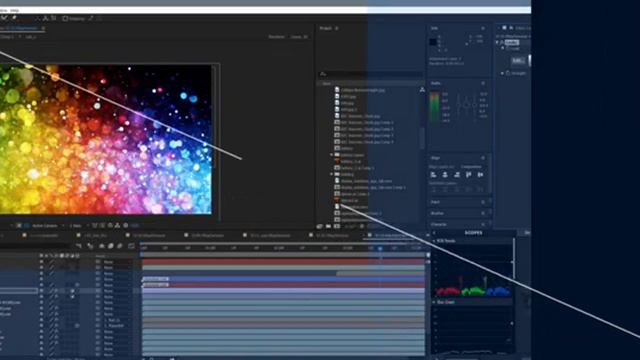Open the Info panel menu icon
This screenshot has height=360, width=640.
pyautogui.click(x=483, y=28)
